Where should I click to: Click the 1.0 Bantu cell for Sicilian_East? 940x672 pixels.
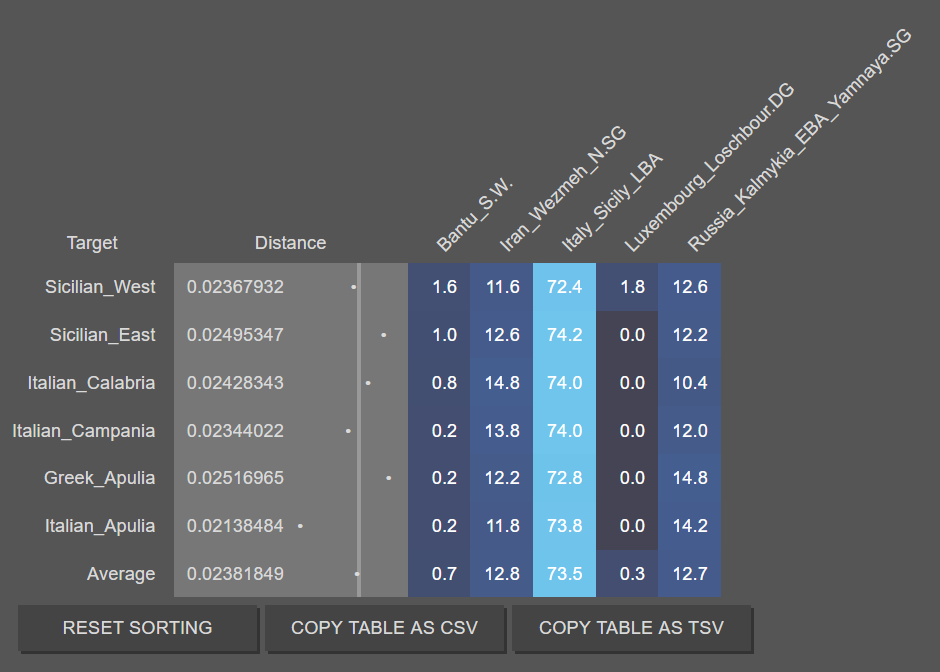pyautogui.click(x=439, y=335)
